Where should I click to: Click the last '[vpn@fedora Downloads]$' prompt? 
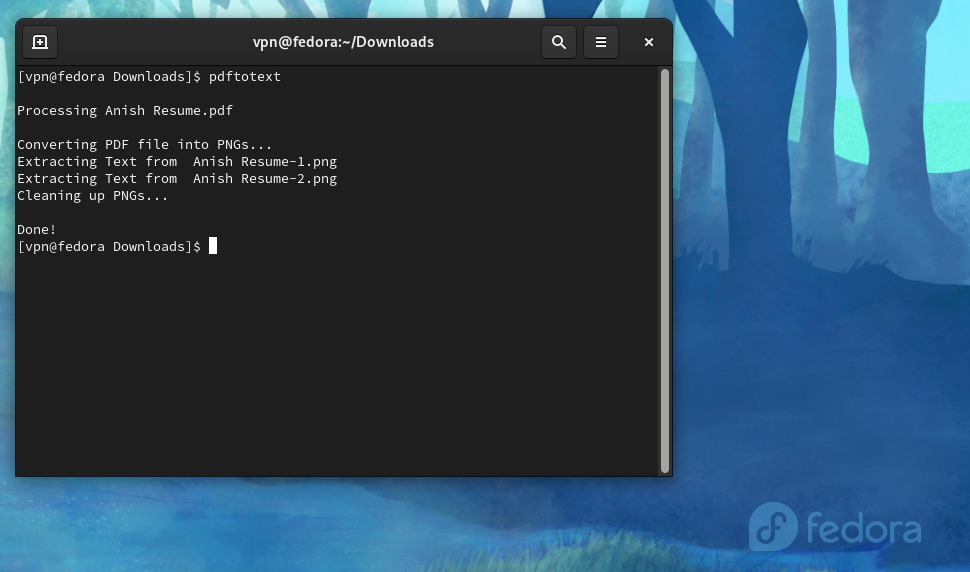point(109,247)
